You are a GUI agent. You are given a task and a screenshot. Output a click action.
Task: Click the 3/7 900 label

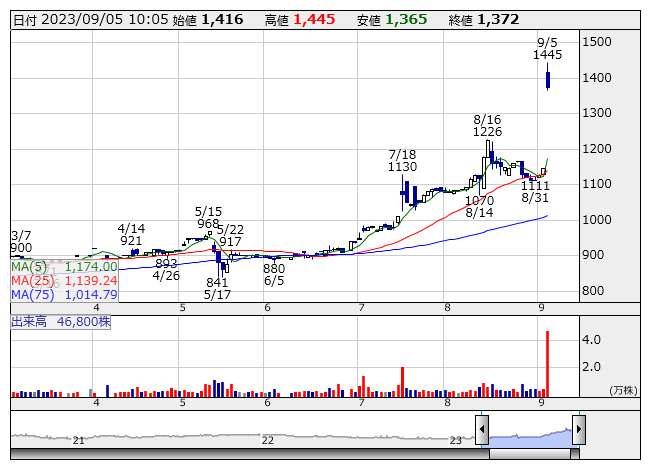tap(21, 241)
